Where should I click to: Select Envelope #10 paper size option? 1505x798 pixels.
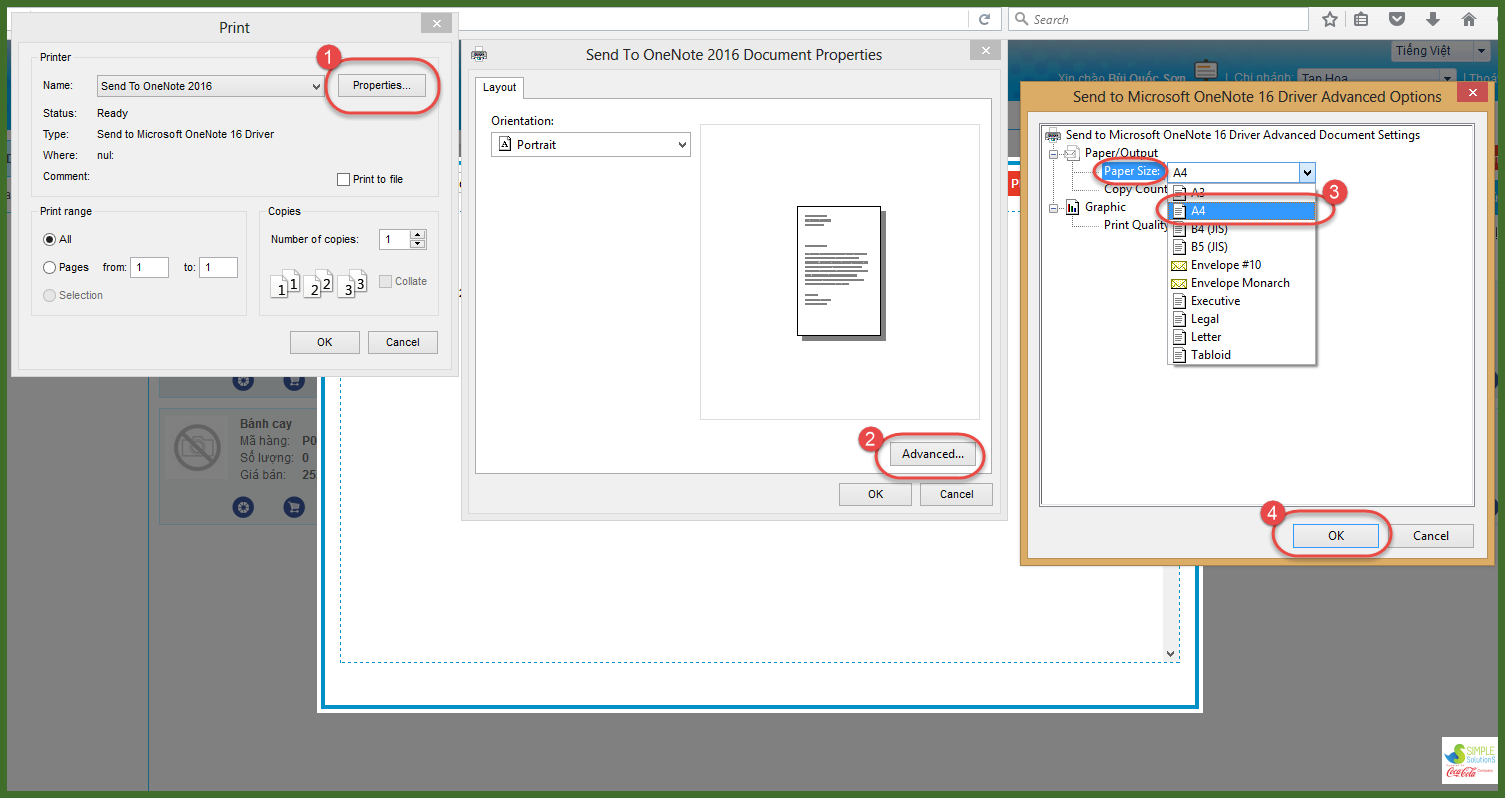(x=1225, y=265)
